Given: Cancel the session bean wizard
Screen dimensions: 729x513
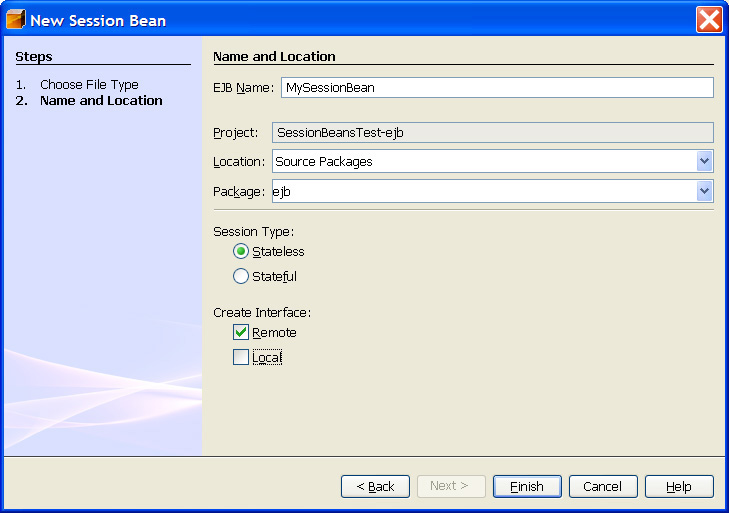Looking at the screenshot, I should (x=603, y=486).
